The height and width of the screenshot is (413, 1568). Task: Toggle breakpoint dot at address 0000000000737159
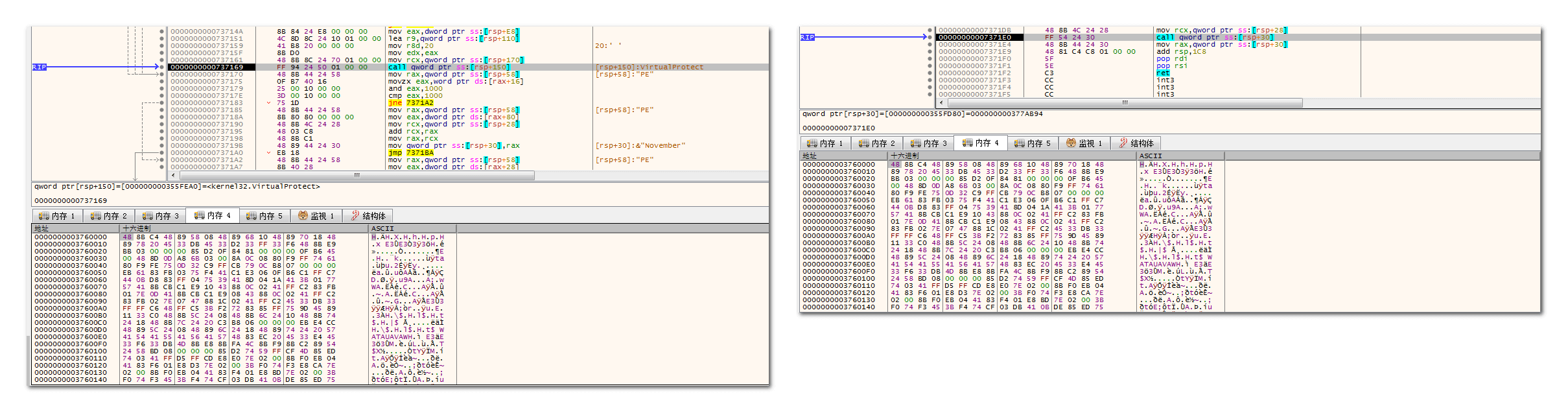click(x=162, y=45)
